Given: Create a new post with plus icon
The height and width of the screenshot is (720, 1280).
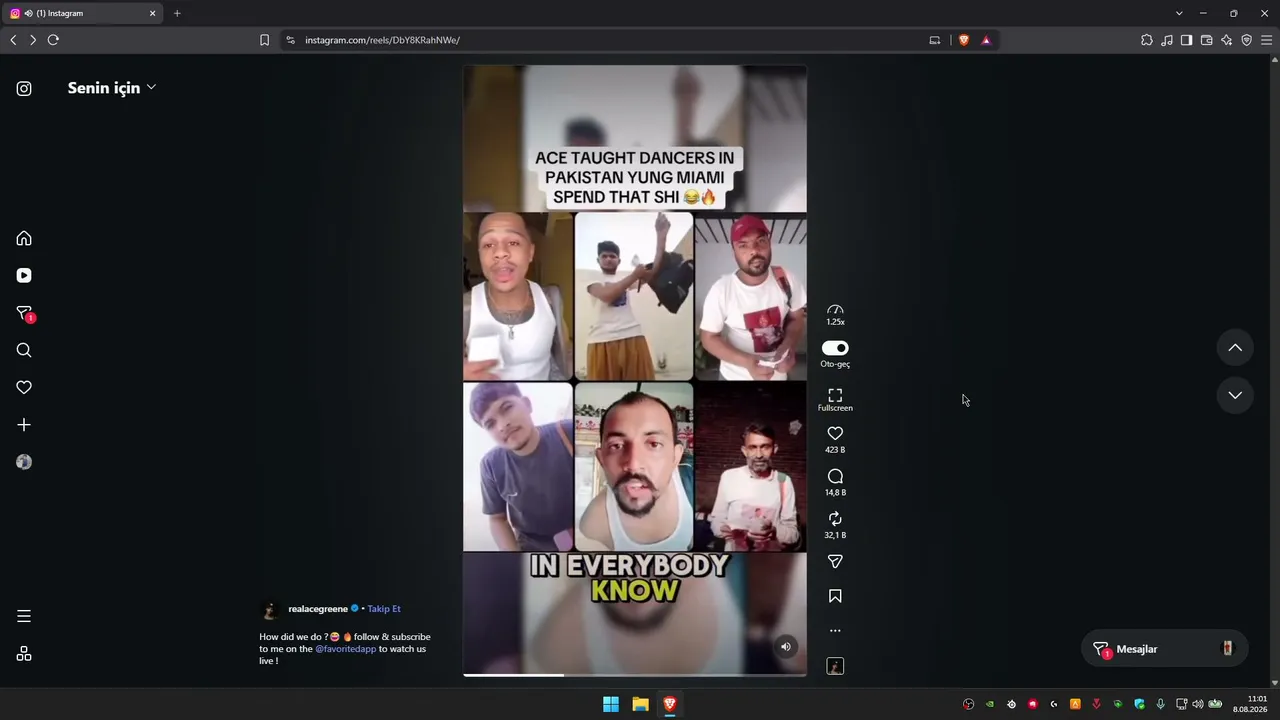Looking at the screenshot, I should (24, 425).
